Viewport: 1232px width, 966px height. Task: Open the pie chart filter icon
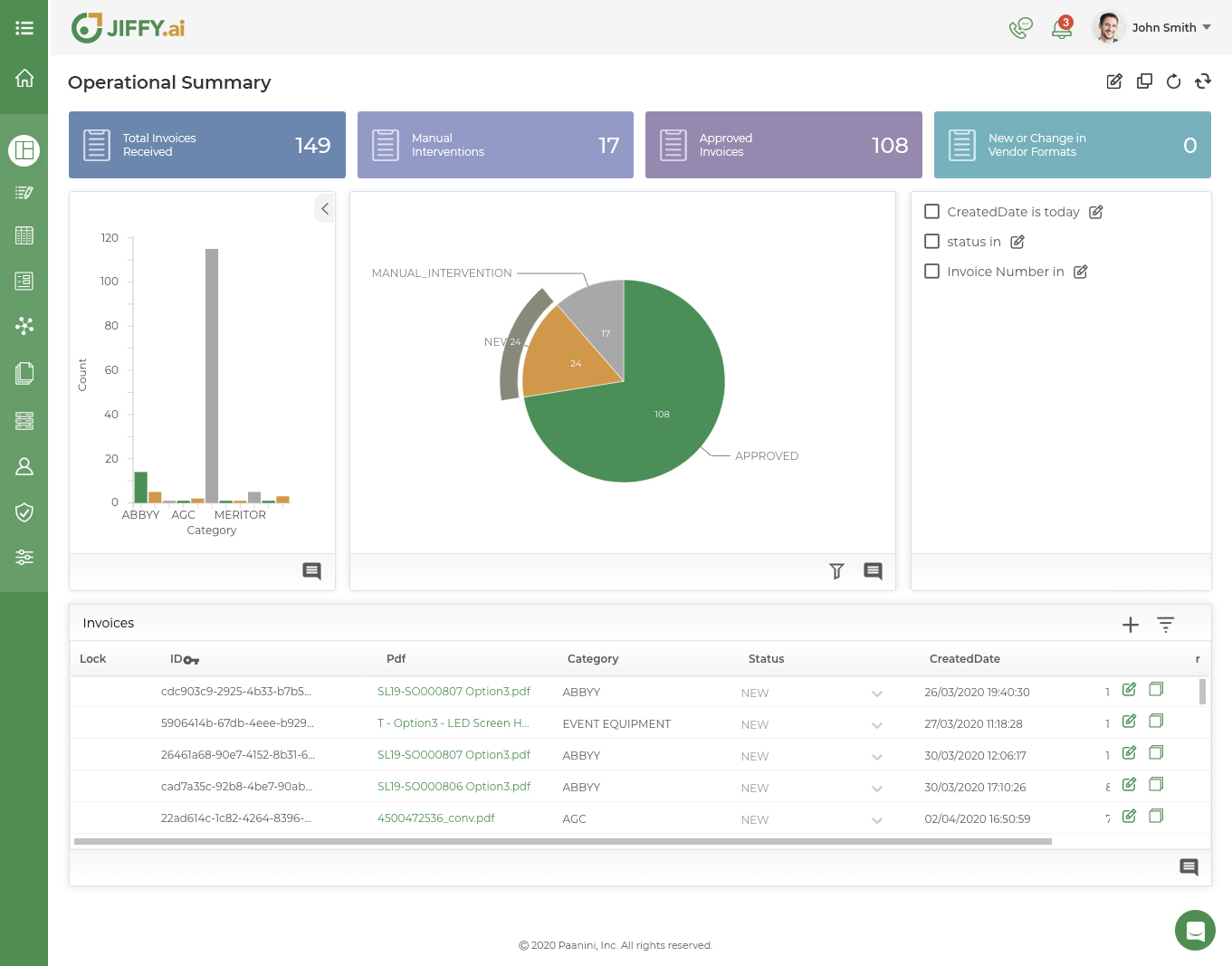(x=836, y=571)
